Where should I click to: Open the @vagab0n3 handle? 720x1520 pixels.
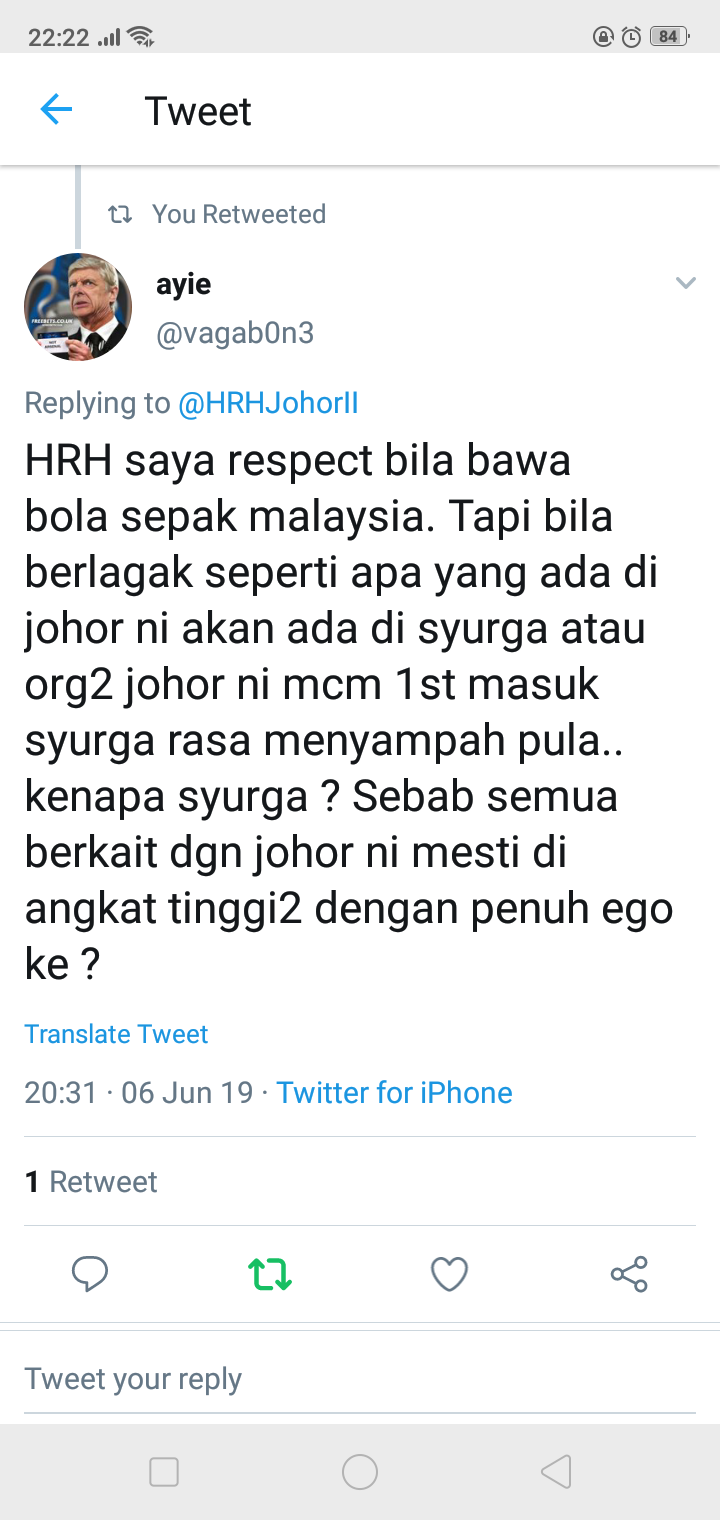point(235,333)
